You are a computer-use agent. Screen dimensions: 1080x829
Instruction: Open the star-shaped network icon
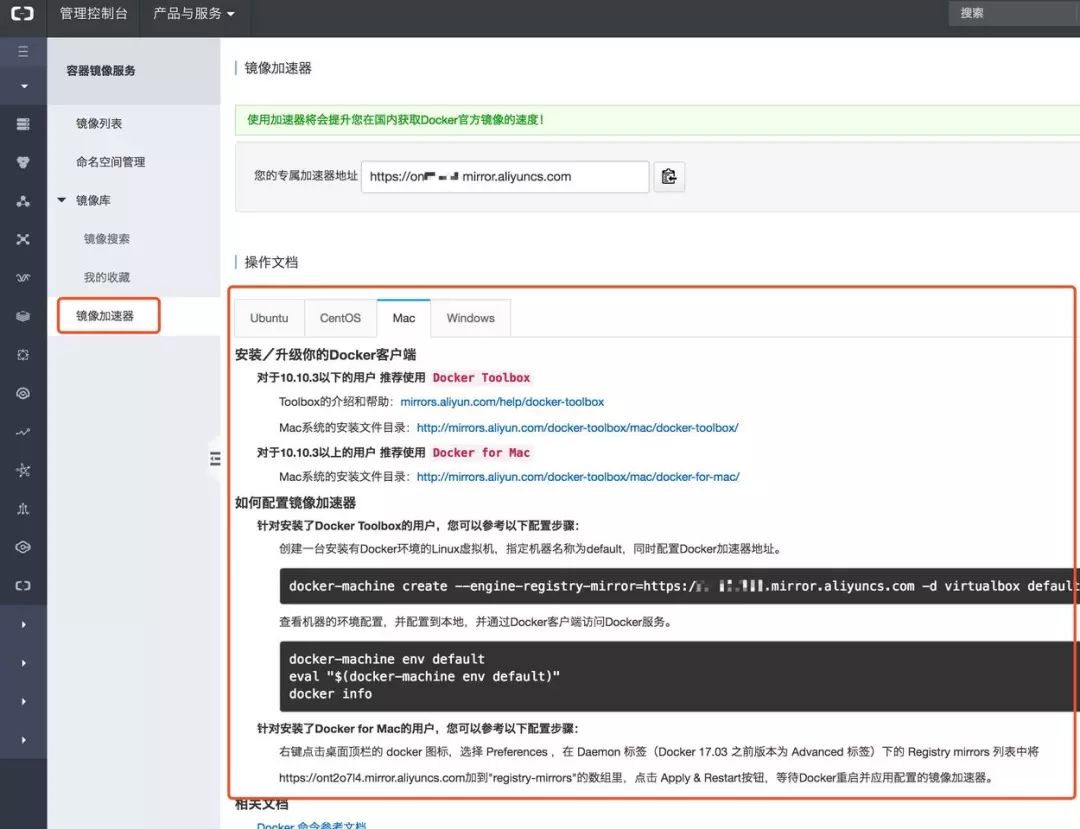coord(23,471)
